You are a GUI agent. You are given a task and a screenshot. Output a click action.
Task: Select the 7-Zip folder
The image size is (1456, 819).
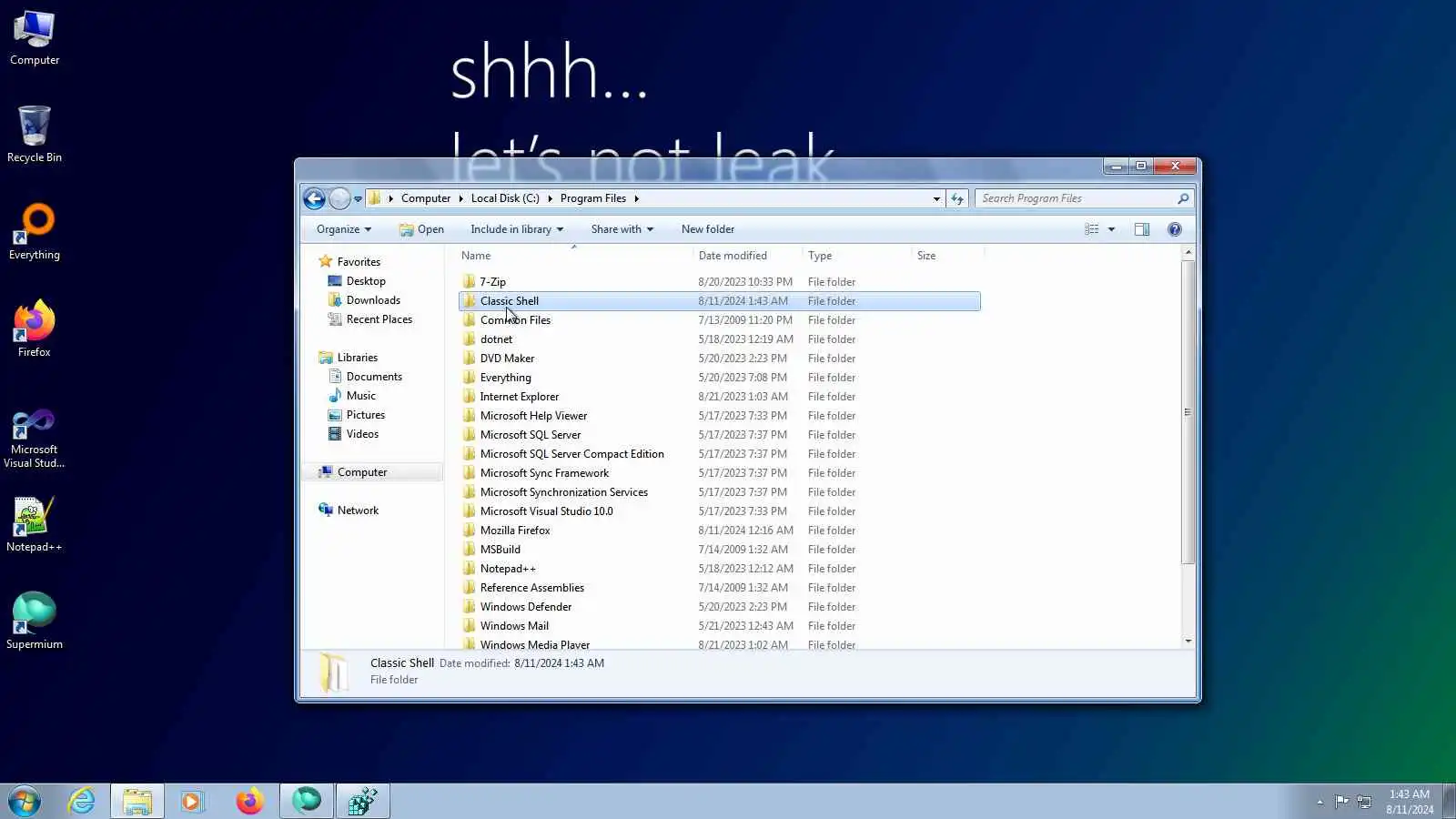click(x=719, y=282)
